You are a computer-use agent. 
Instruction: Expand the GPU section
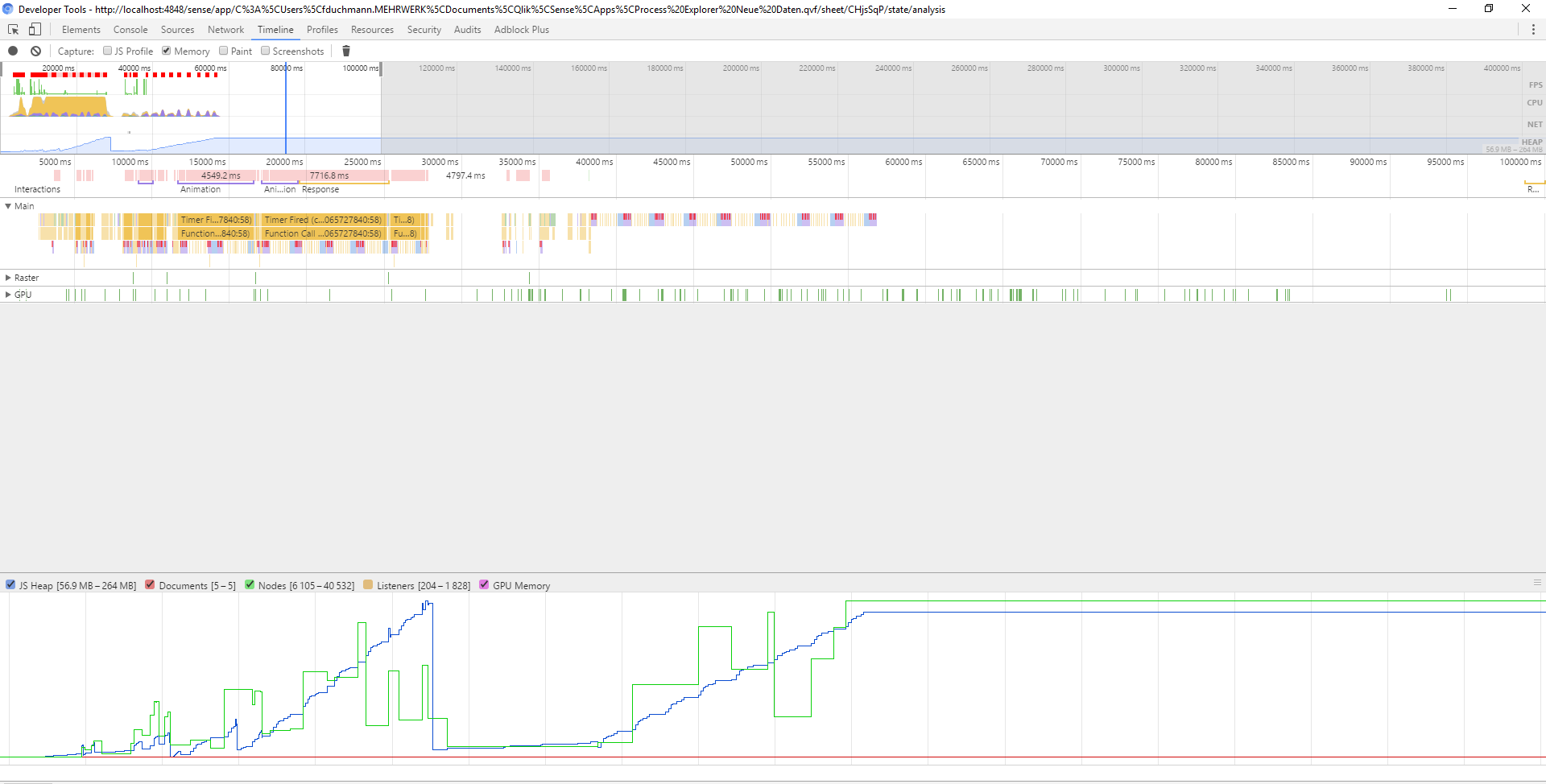pos(8,295)
